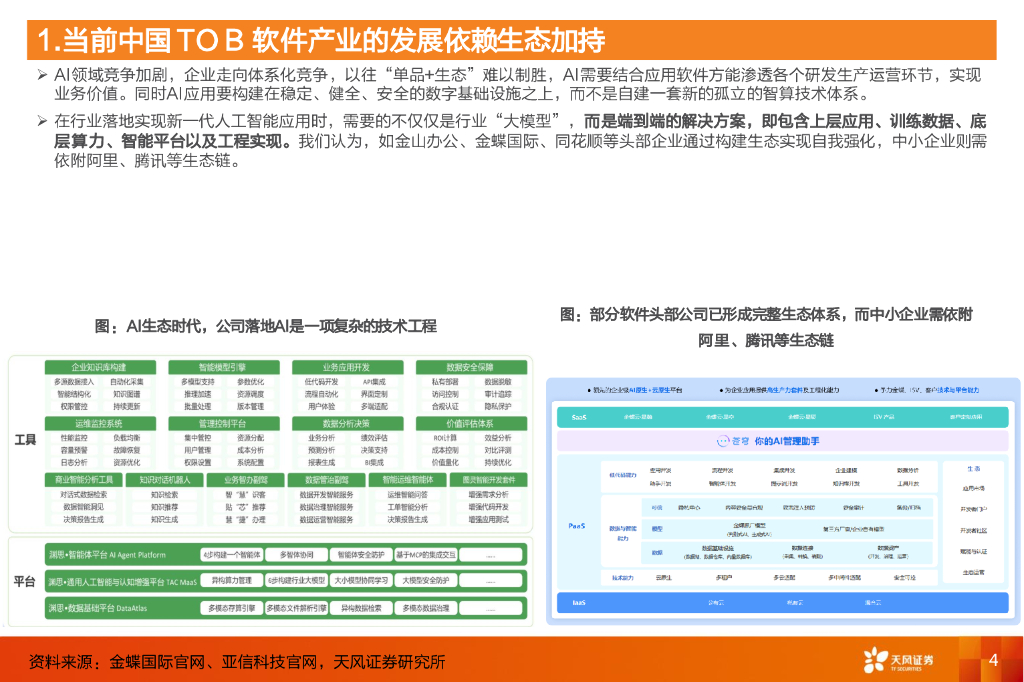Click the 对话式数据检索 item

(x=84, y=495)
